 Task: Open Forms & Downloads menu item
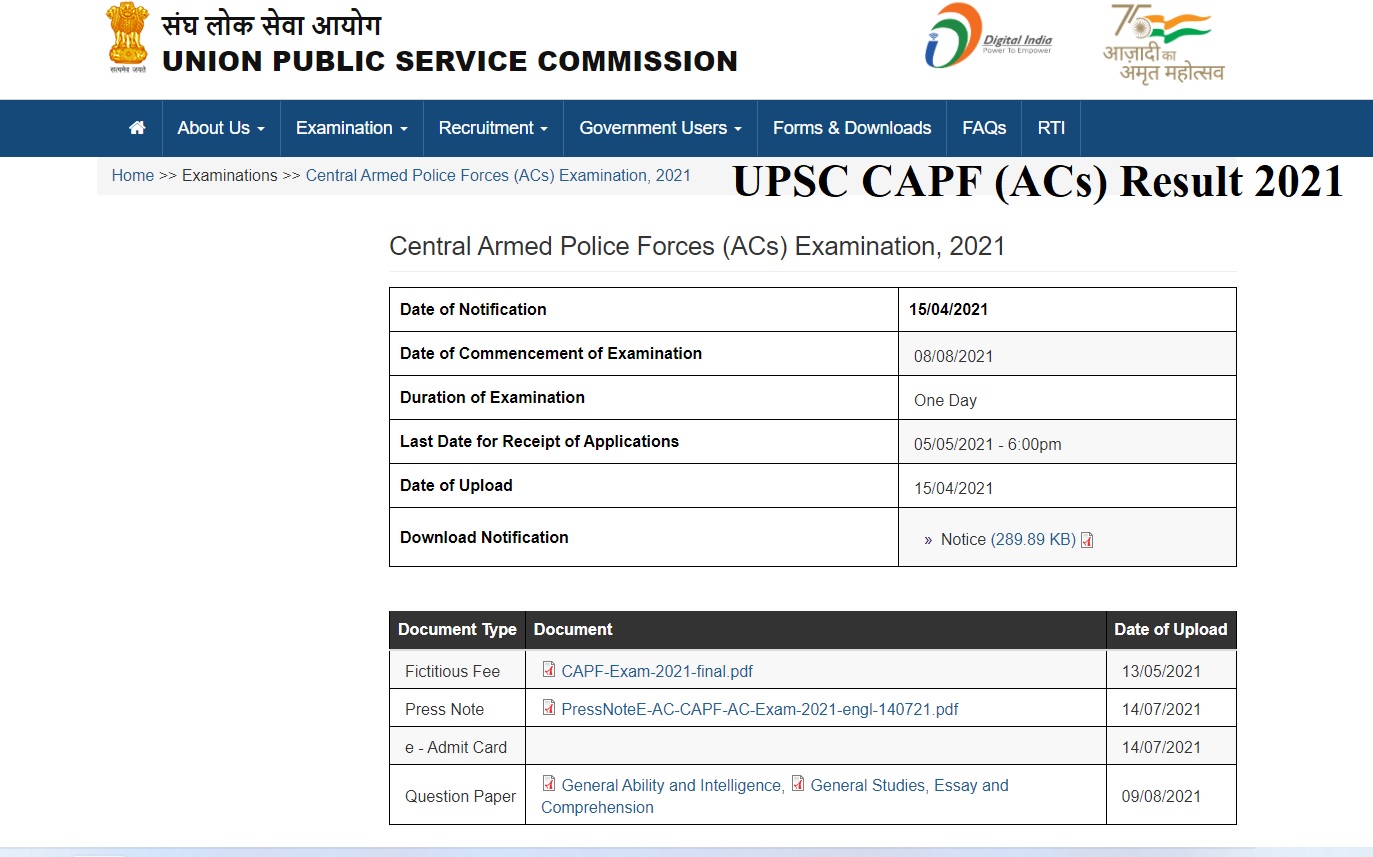click(x=852, y=128)
